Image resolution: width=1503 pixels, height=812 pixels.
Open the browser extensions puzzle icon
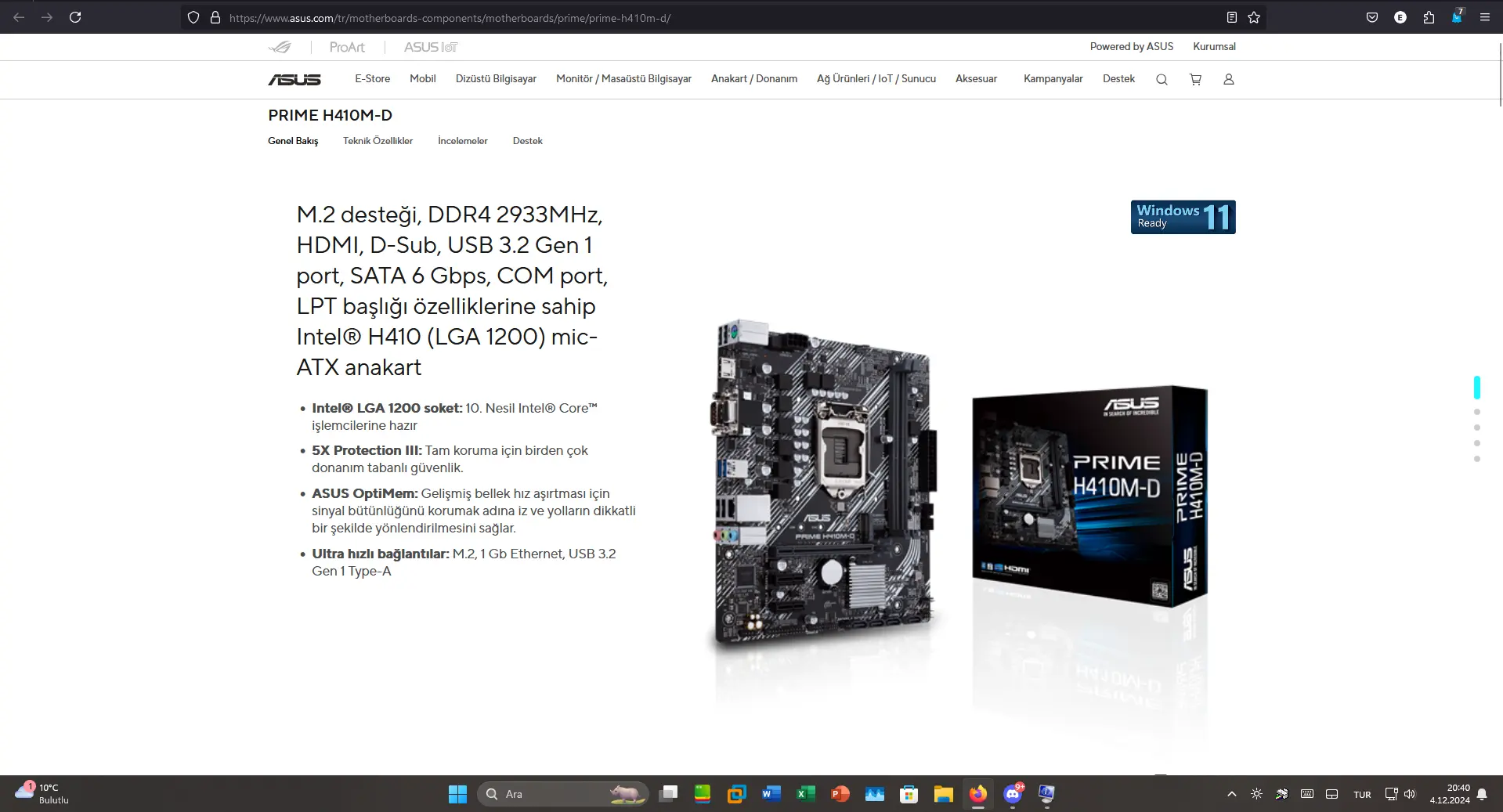(1429, 17)
